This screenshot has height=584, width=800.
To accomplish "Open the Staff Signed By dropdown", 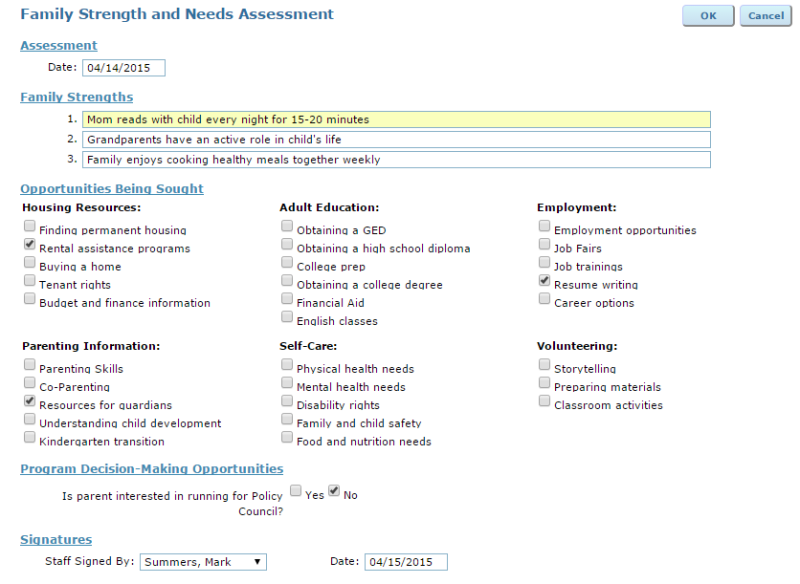I will tap(204, 562).
